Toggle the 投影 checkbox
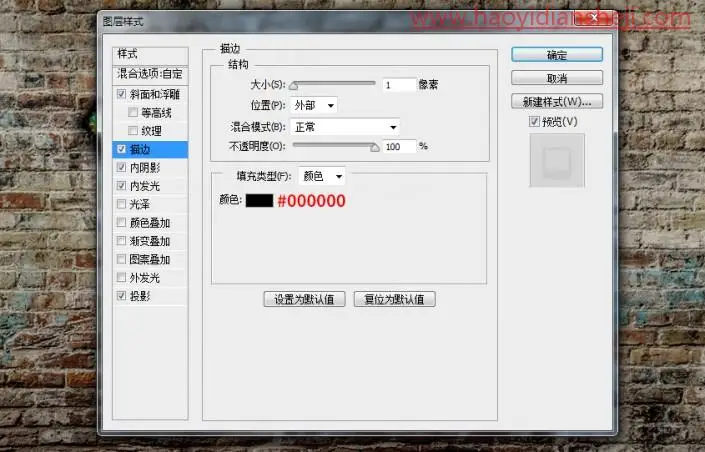 point(121,296)
